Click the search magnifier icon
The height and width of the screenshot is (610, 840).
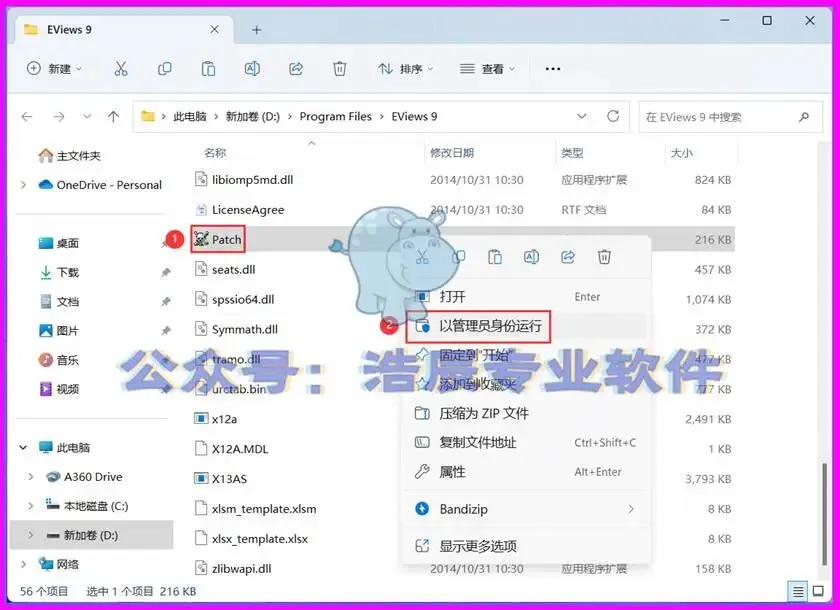[804, 117]
